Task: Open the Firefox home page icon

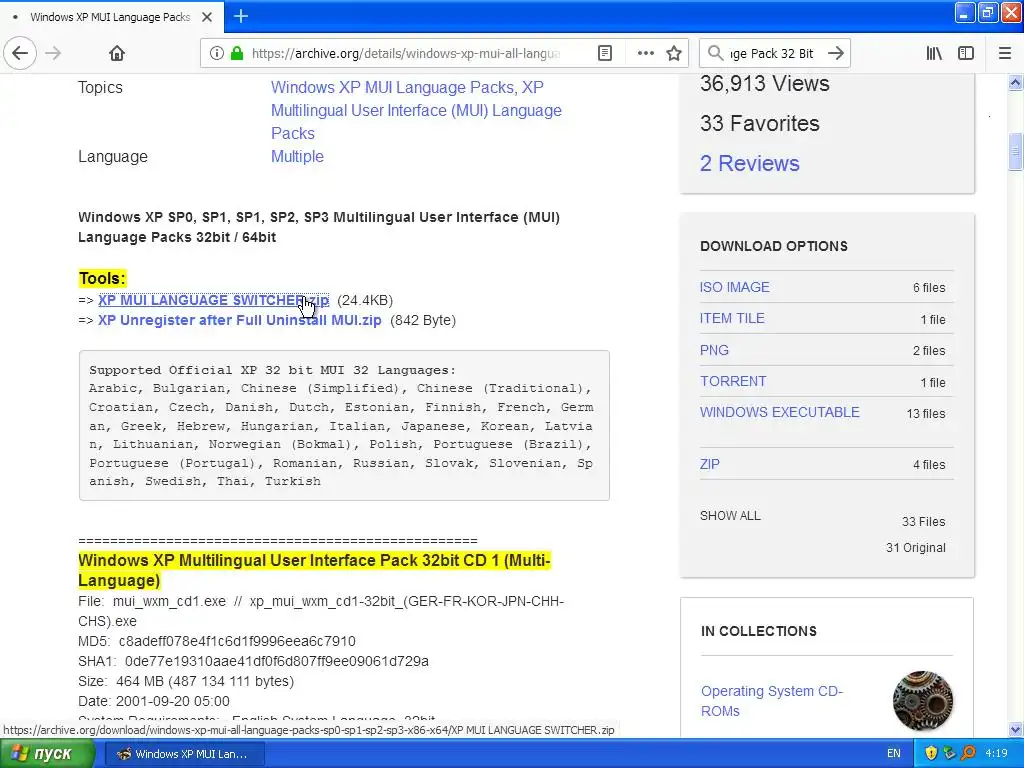Action: click(117, 53)
